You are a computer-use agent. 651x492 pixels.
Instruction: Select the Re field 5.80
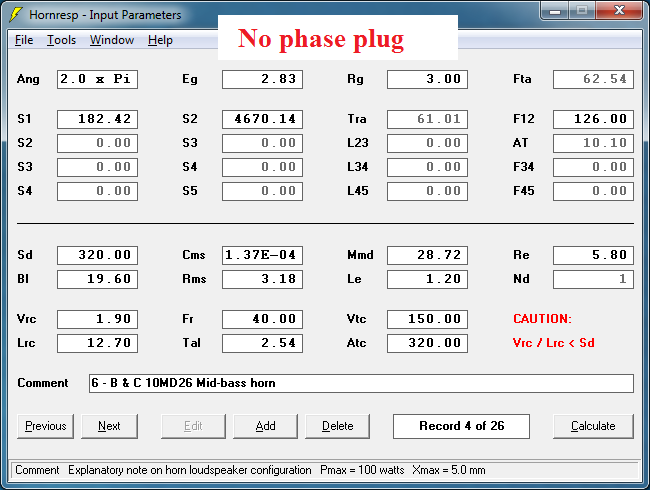[x=593, y=255]
